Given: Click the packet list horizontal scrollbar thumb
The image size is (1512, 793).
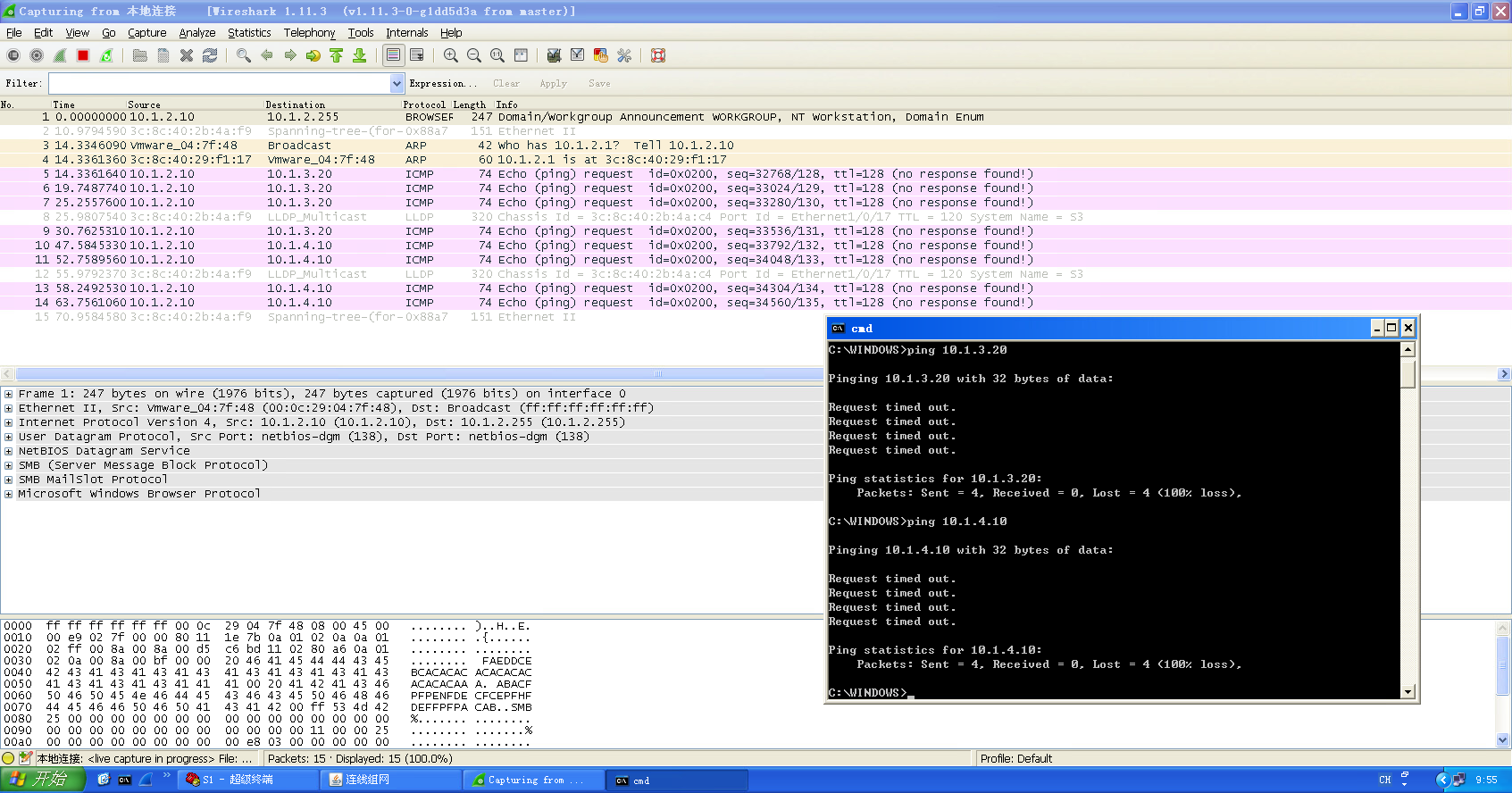Looking at the screenshot, I should pos(659,374).
